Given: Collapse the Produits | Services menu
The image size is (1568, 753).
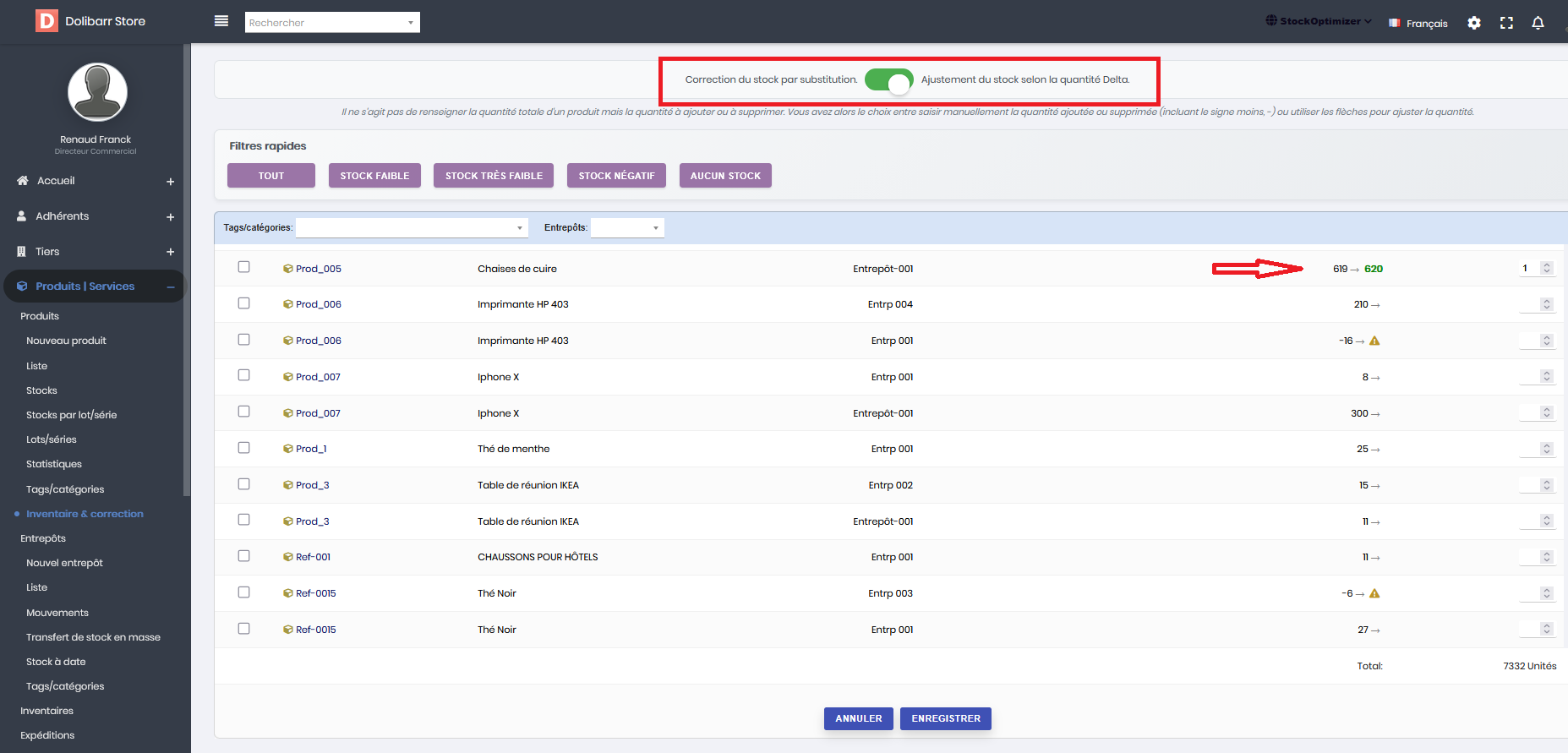Looking at the screenshot, I should (x=170, y=287).
